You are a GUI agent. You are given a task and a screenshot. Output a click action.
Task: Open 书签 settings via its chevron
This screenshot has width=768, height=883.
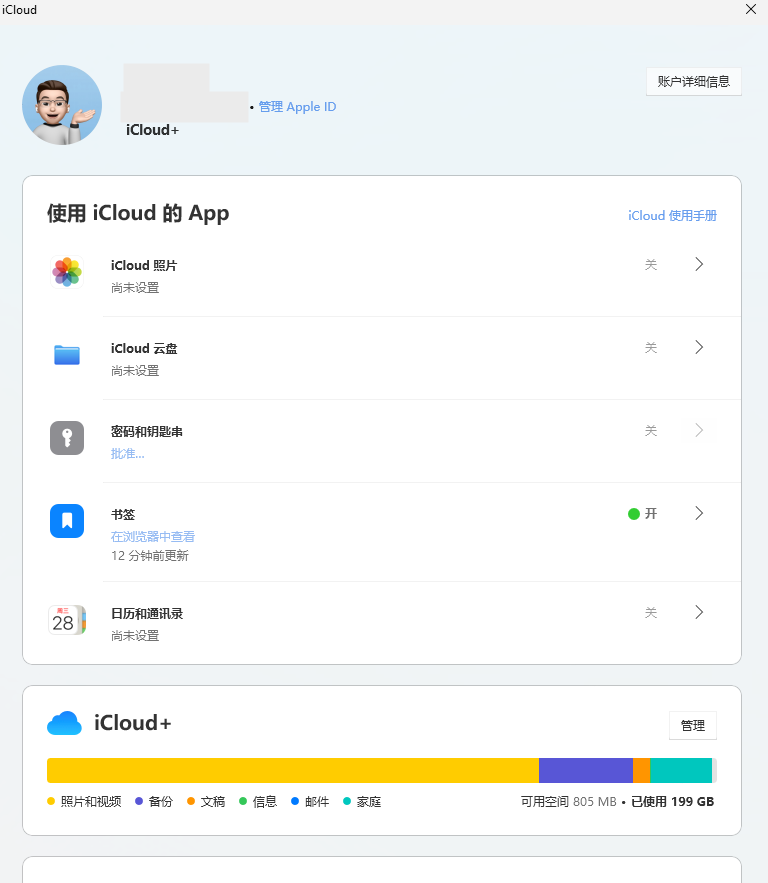[x=699, y=513]
